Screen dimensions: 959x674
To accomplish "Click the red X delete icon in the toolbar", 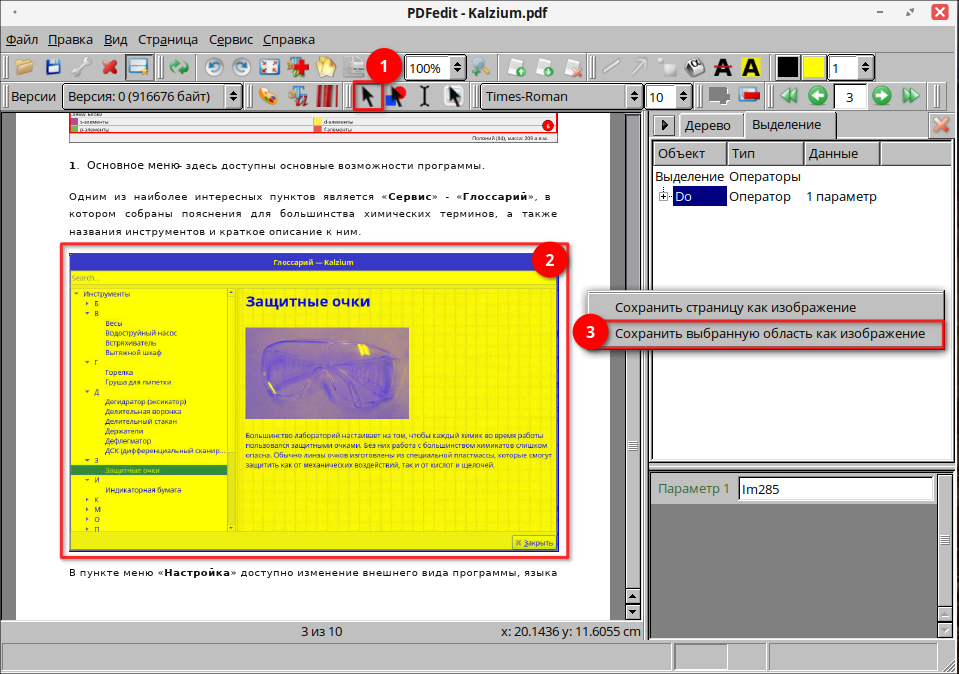I will [110, 68].
